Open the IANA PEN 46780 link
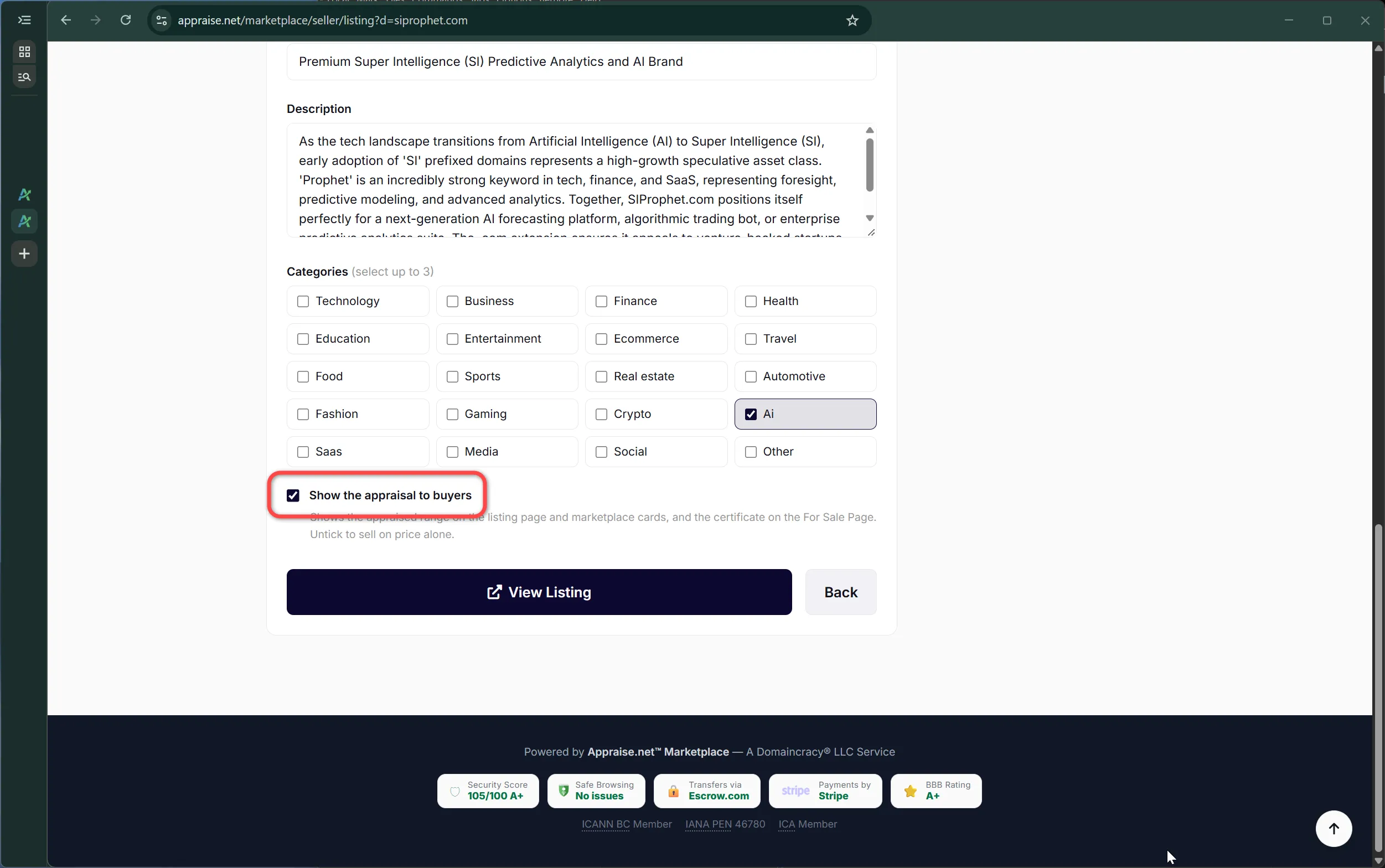The height and width of the screenshot is (868, 1385). [725, 824]
